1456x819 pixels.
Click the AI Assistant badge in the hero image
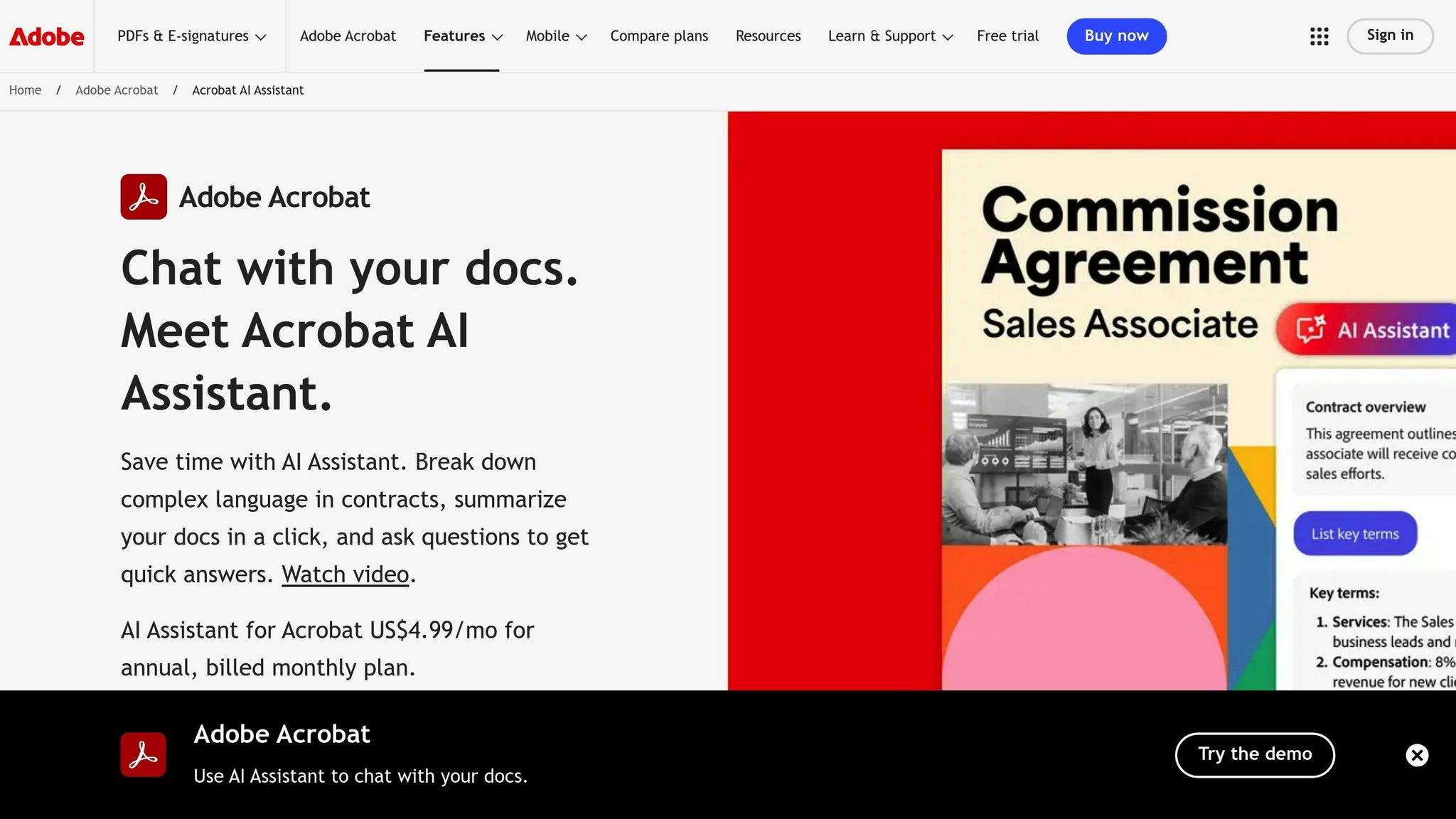click(1366, 329)
